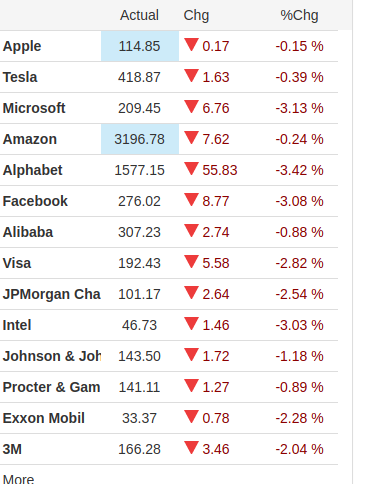Click the More link below the table

[18, 479]
